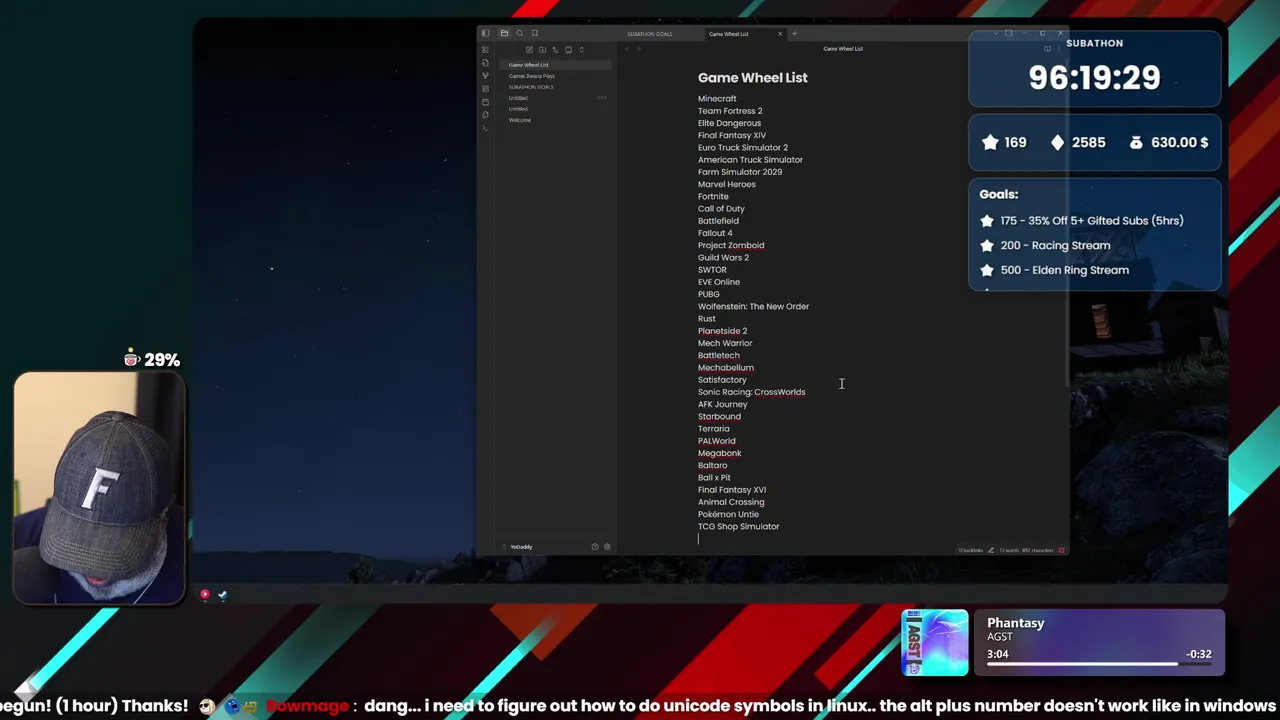This screenshot has height=720, width=1280.
Task: Navigate forward arrow in note header
Action: click(x=639, y=49)
